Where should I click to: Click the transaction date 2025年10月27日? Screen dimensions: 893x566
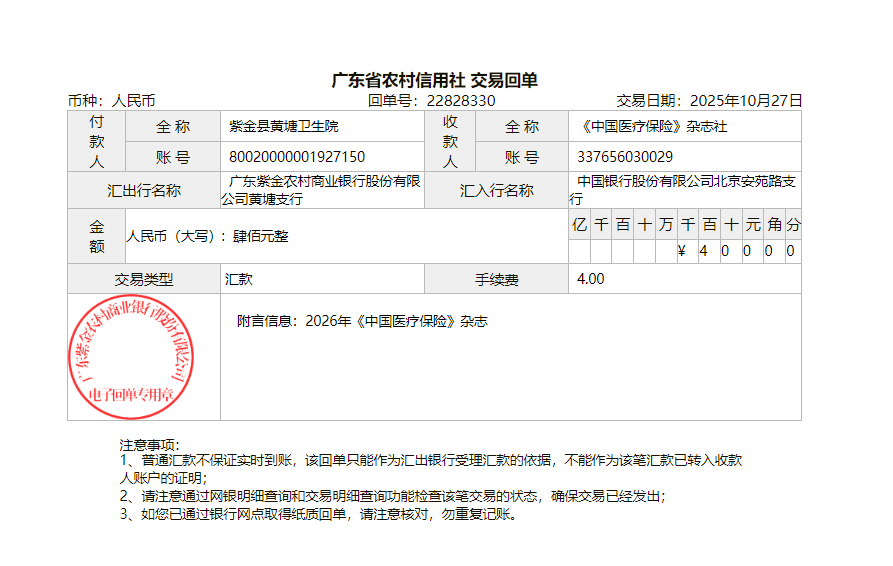click(x=746, y=101)
